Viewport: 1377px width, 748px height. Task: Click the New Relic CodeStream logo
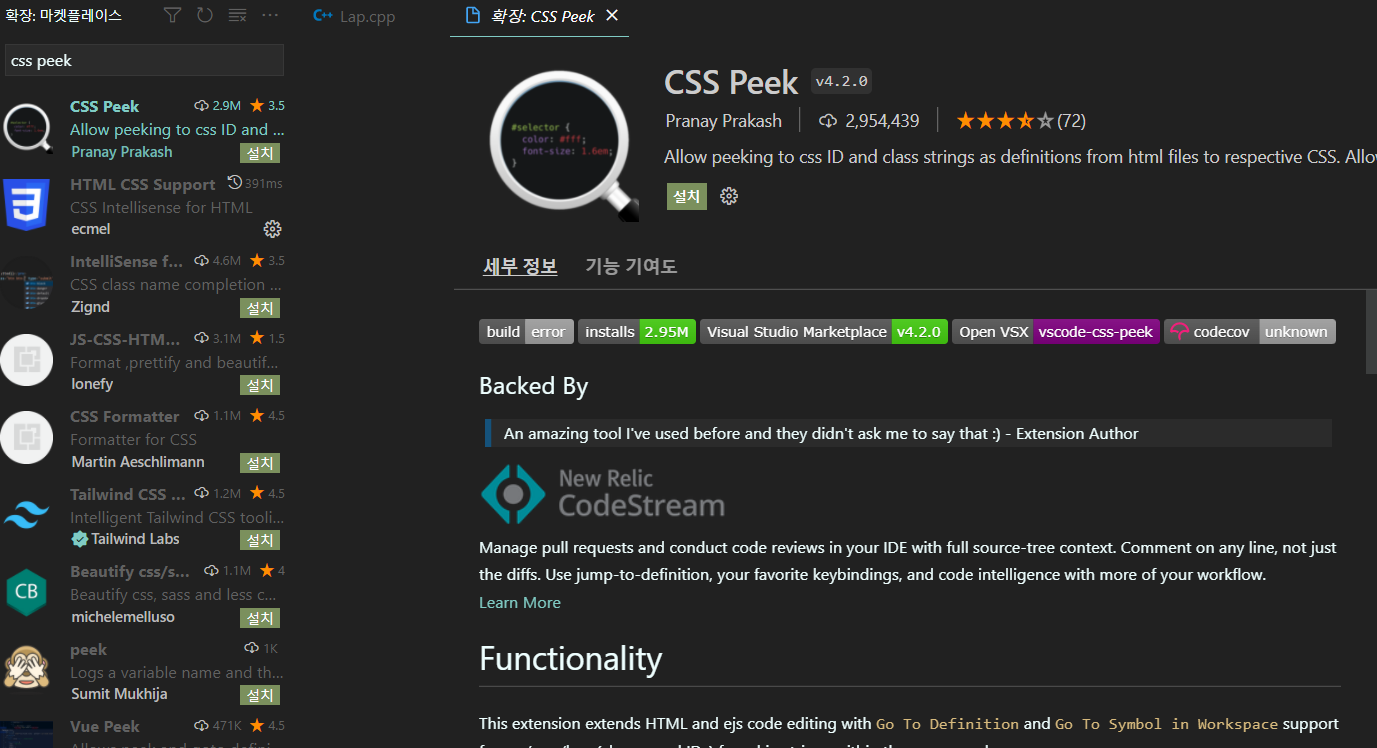click(603, 493)
